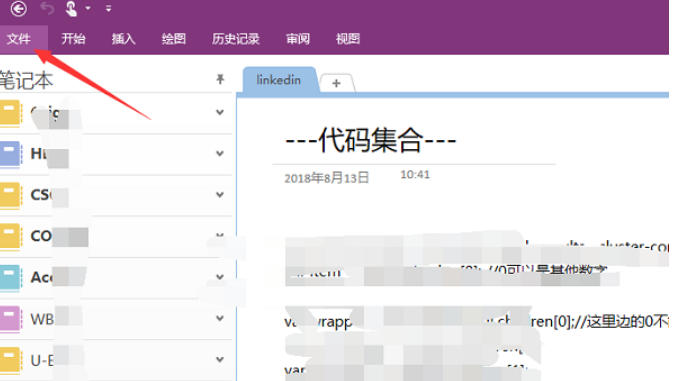The image size is (680, 381).
Task: Click the teal Ac notebook icon
Action: coord(11,278)
